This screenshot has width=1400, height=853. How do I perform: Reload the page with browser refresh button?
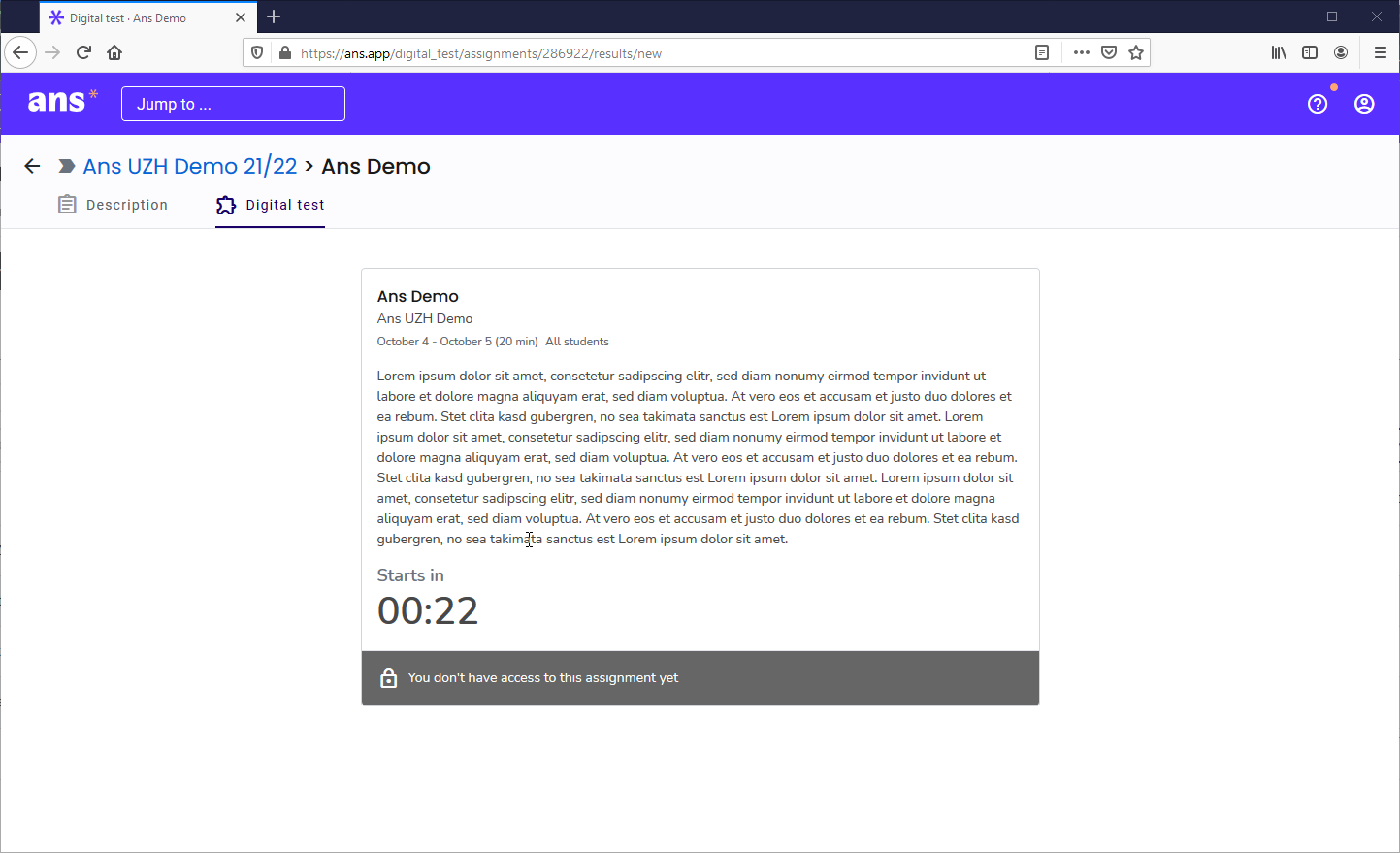click(x=84, y=52)
